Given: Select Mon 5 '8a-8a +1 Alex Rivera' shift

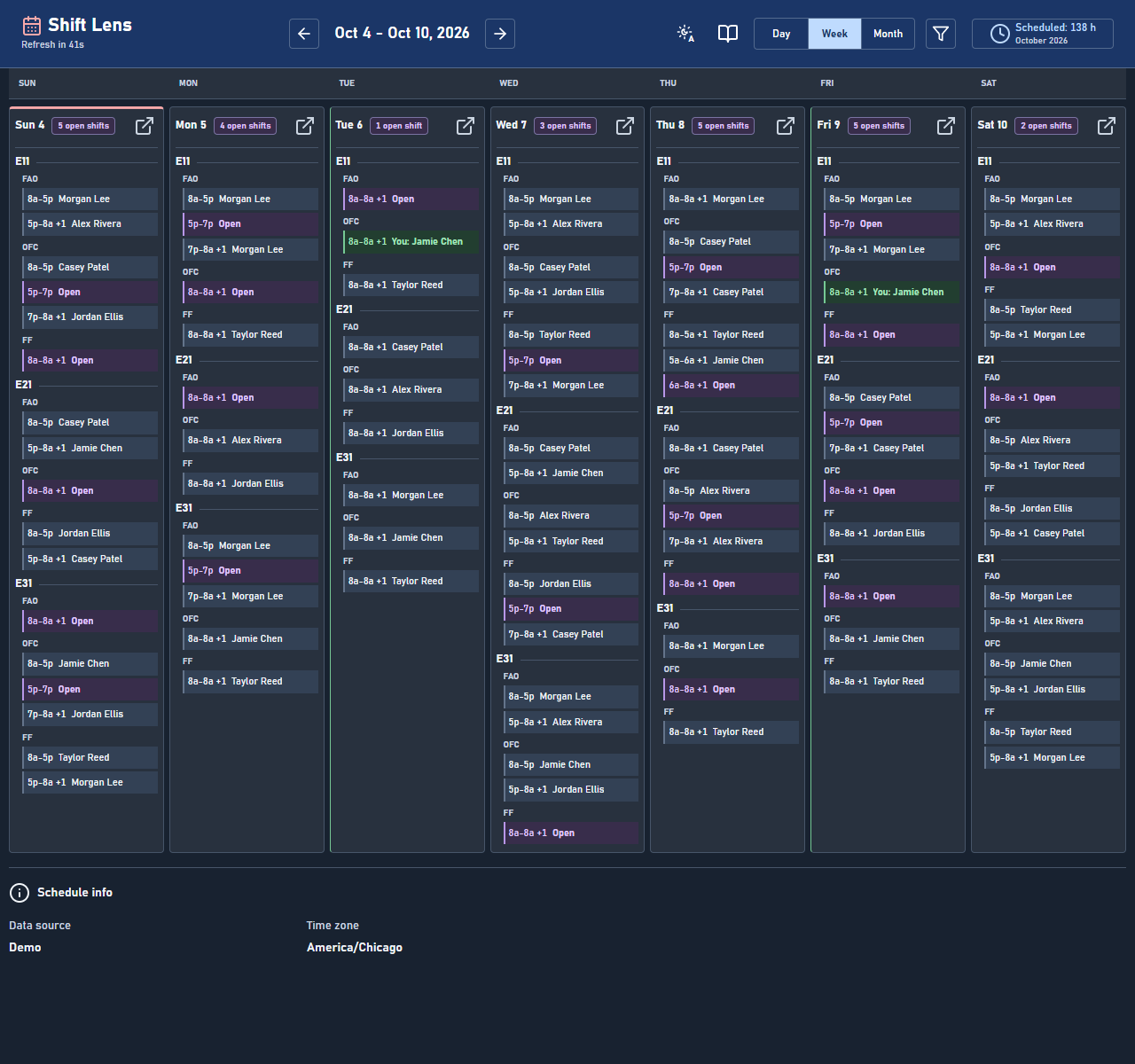Looking at the screenshot, I should point(250,441).
